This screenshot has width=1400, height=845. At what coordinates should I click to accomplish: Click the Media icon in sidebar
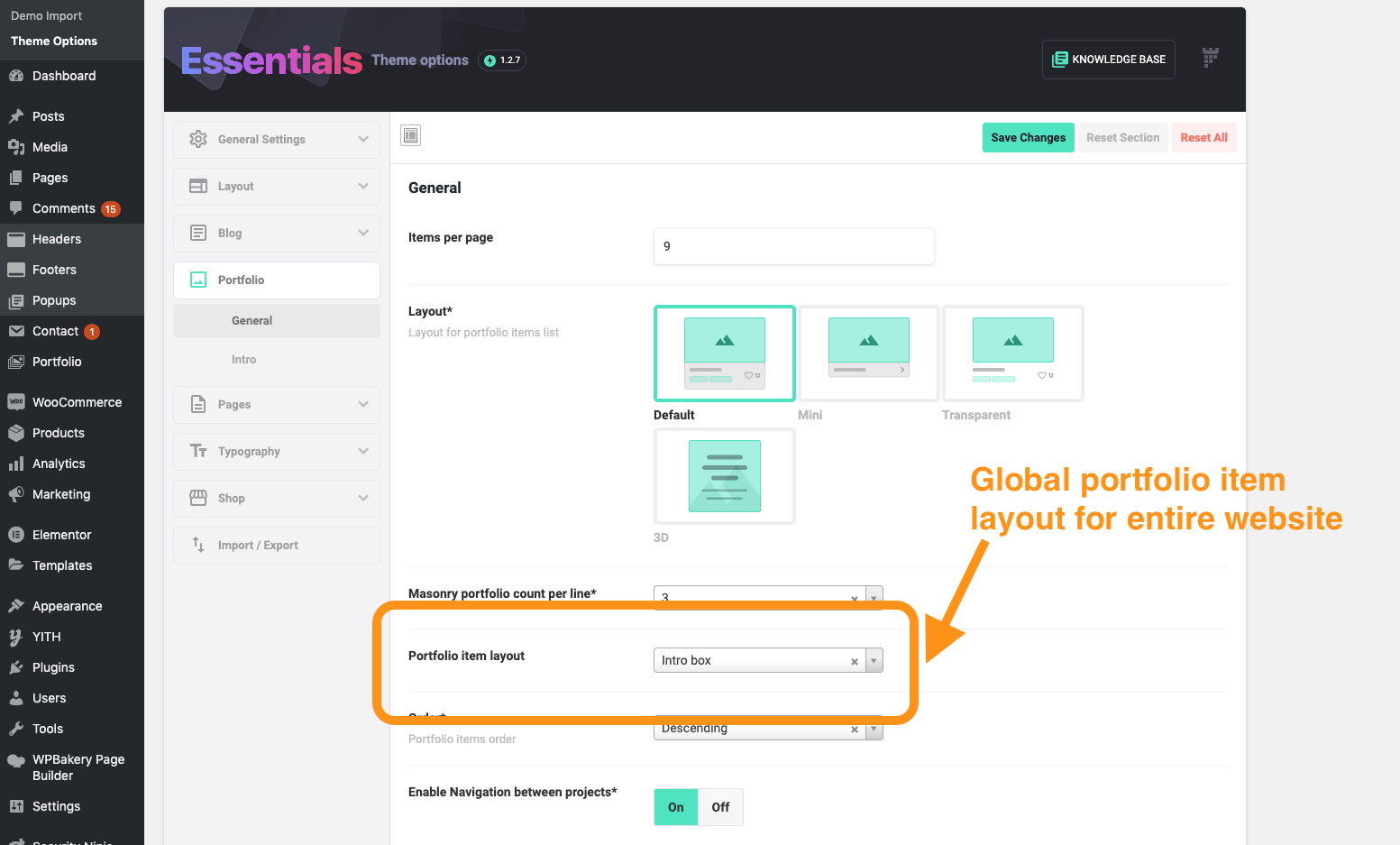16,147
